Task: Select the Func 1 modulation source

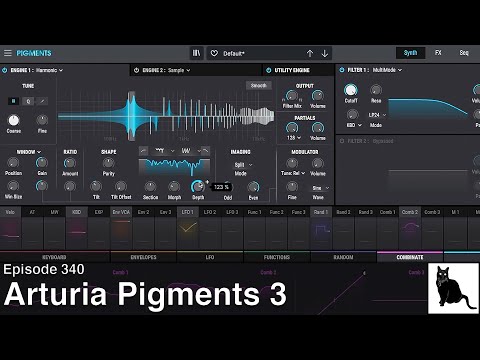Action: (x=254, y=212)
